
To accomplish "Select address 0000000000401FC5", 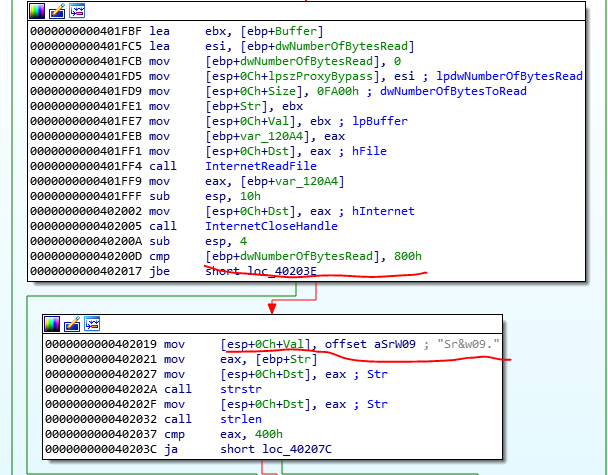I will [x=86, y=46].
